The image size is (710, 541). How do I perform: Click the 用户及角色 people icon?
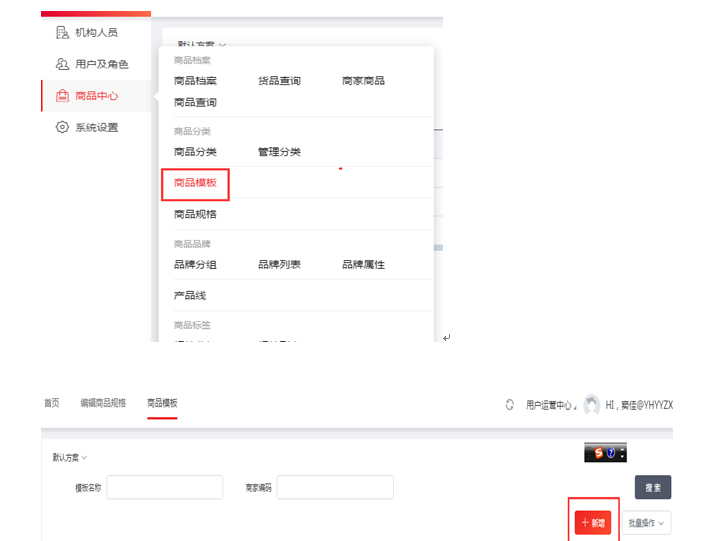point(62,64)
